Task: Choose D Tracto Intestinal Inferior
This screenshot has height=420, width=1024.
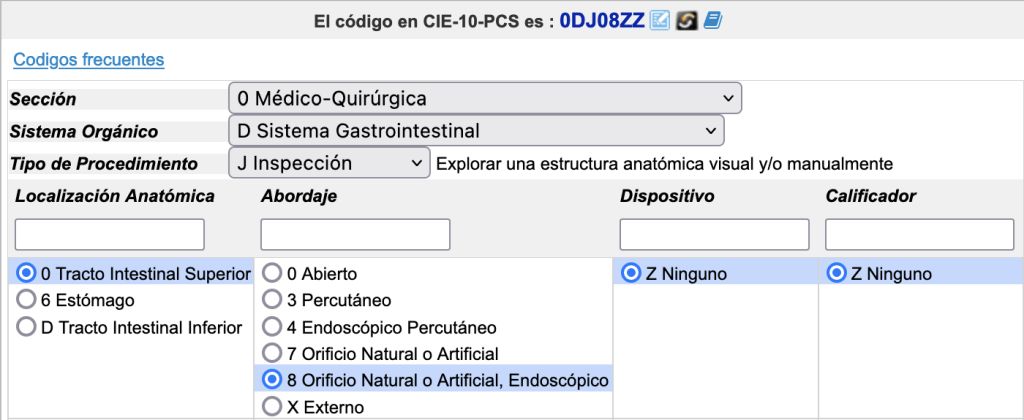Action: (26, 327)
